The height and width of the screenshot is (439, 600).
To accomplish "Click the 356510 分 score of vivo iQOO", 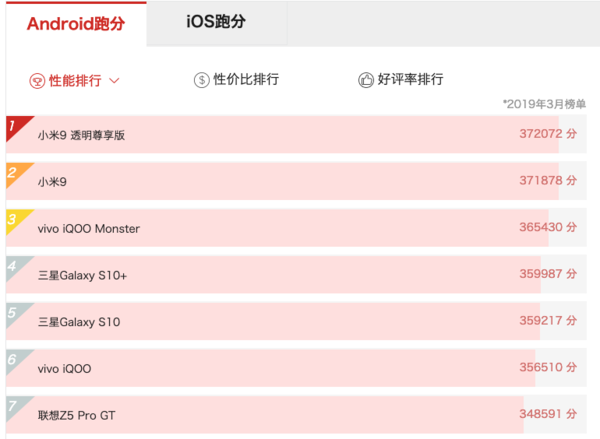I will [x=548, y=367].
